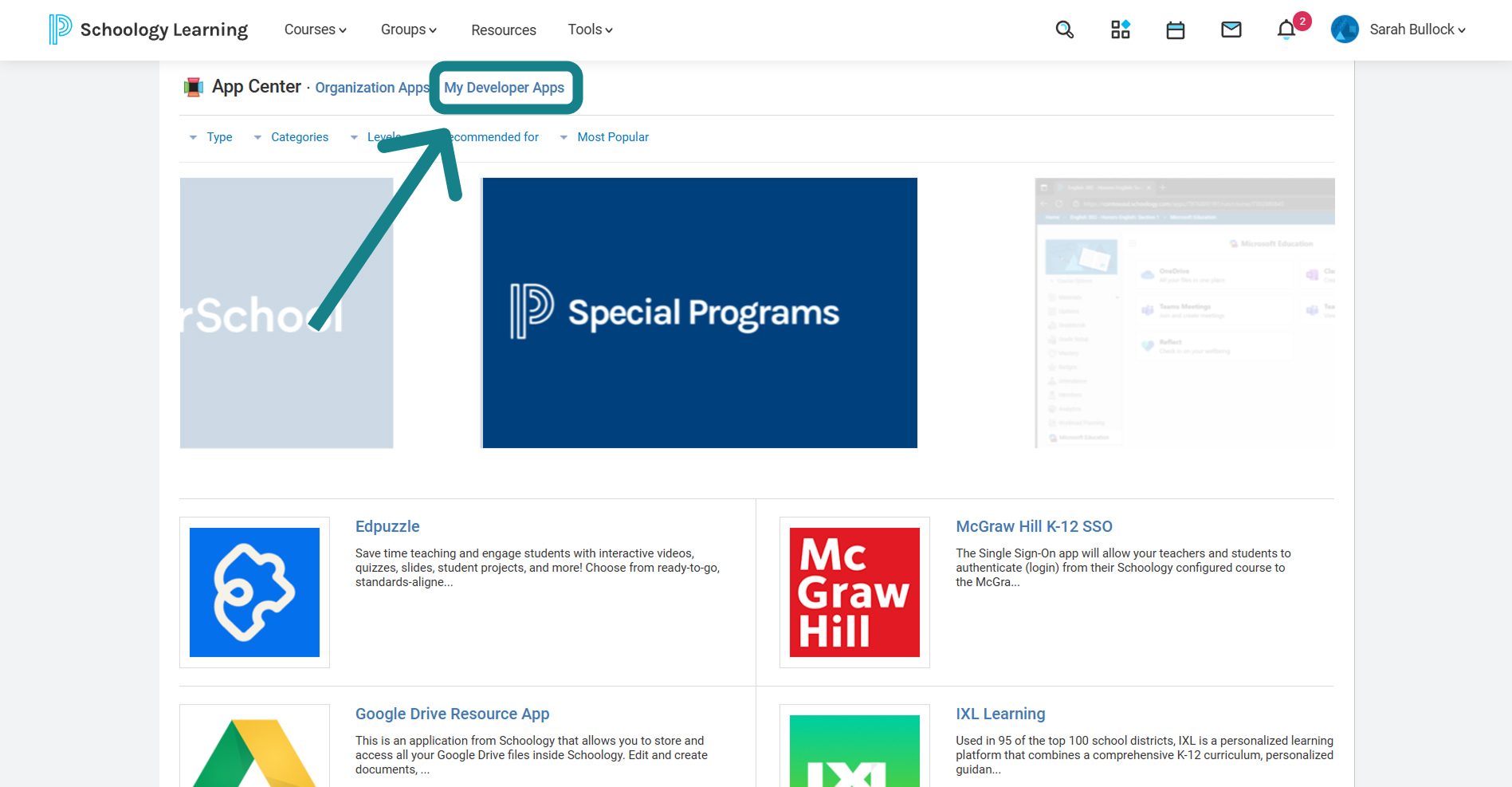
Task: Open the calendar icon
Action: (1176, 30)
